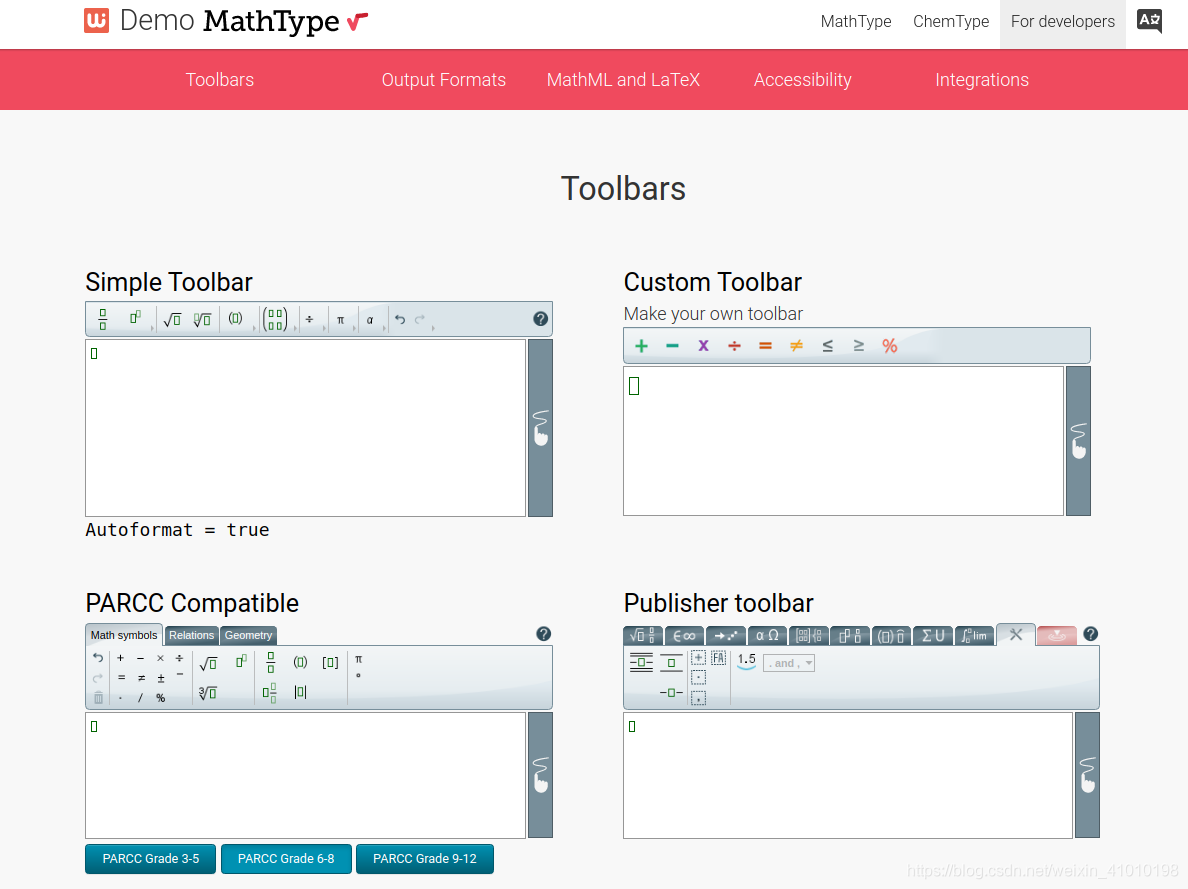Insert parentheses in the Simple Toolbar

[236, 318]
